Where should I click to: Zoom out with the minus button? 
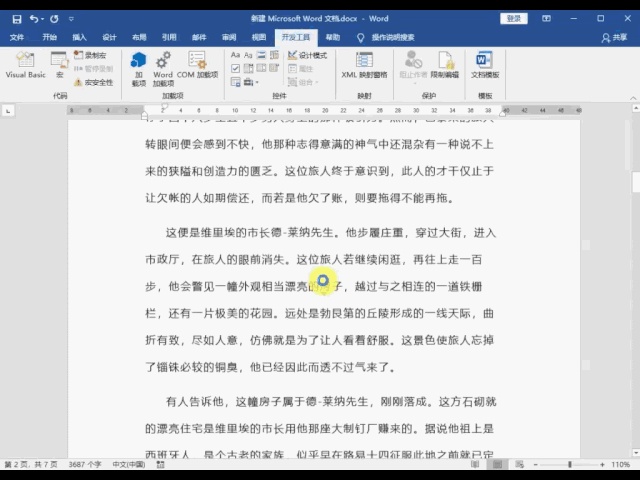click(x=535, y=464)
